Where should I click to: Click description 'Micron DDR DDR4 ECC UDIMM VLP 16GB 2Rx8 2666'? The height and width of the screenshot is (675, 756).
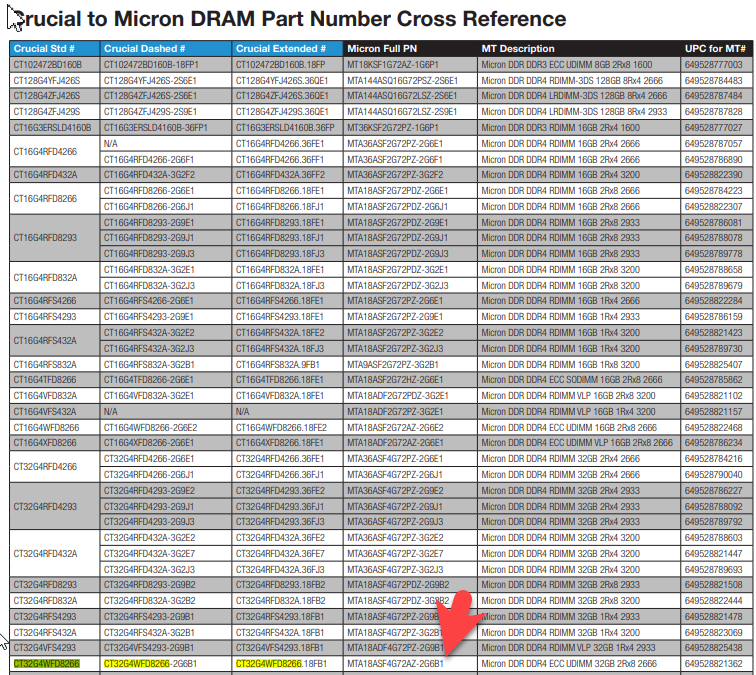(x=577, y=443)
